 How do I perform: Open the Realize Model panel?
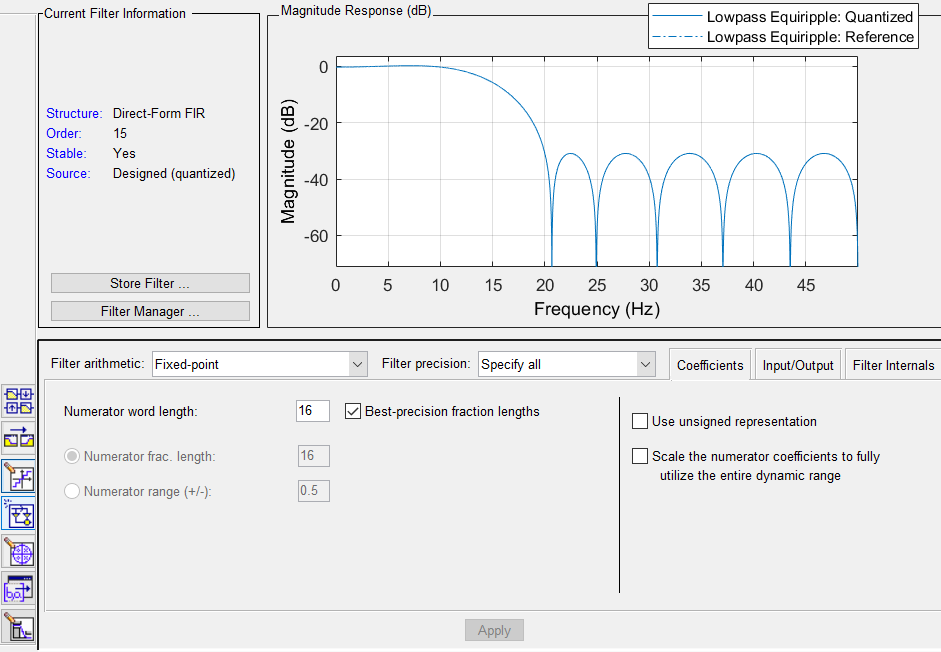[x=18, y=514]
